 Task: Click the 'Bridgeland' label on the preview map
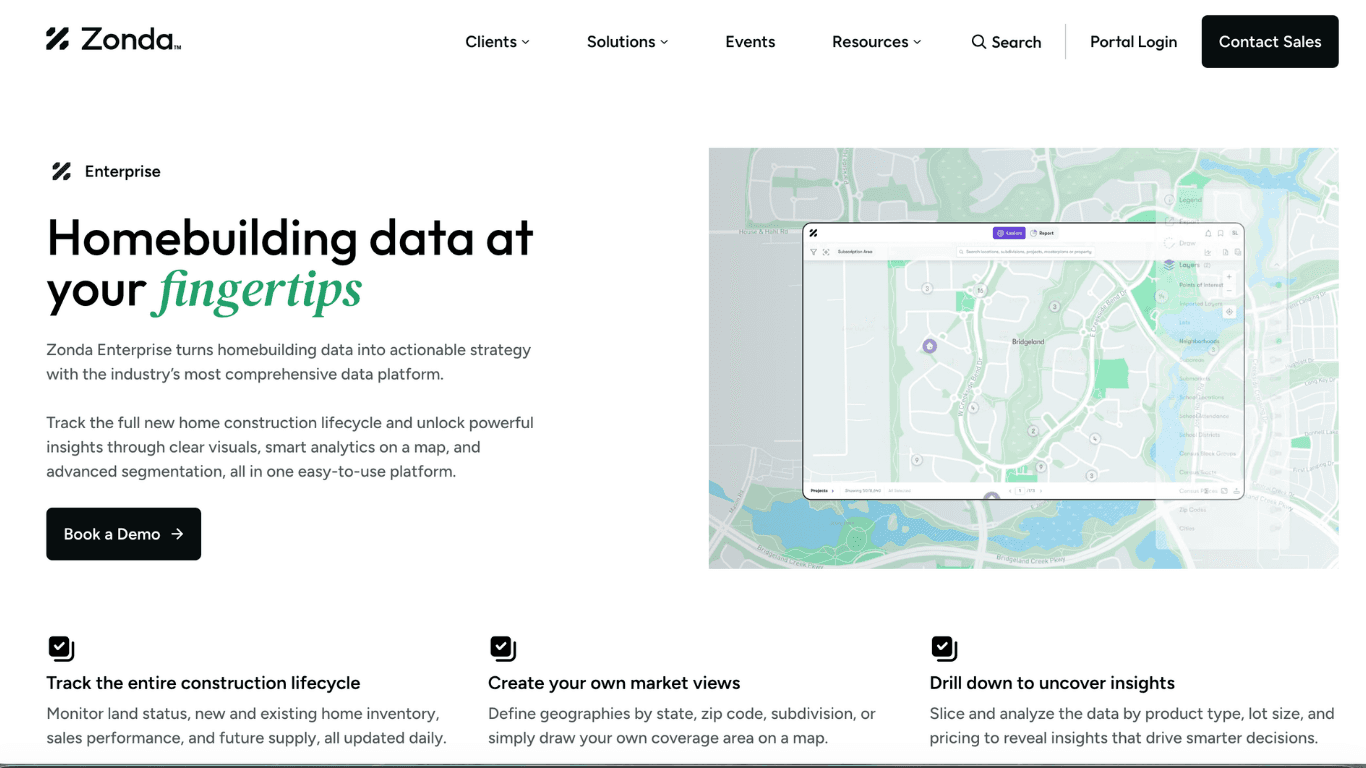1028,342
